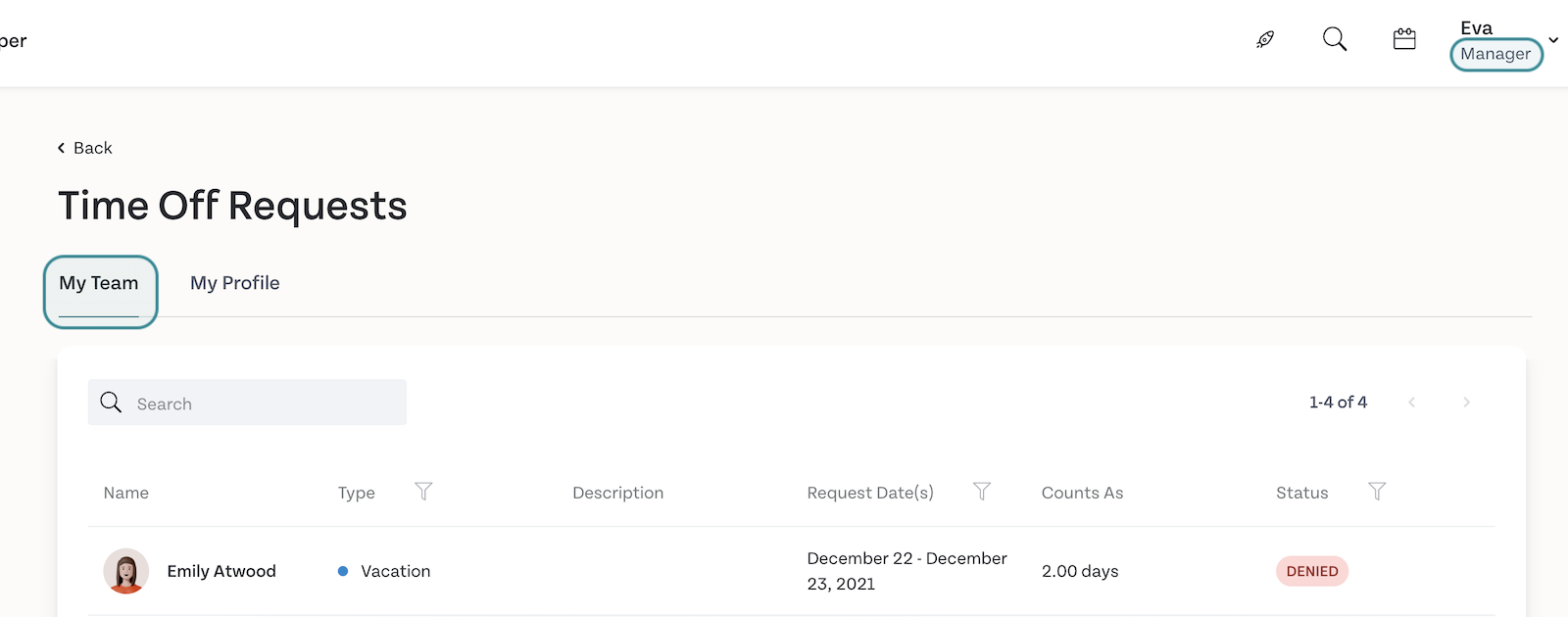Switch to the My Profile tab
Viewport: 1568px width, 617px height.
[x=235, y=283]
